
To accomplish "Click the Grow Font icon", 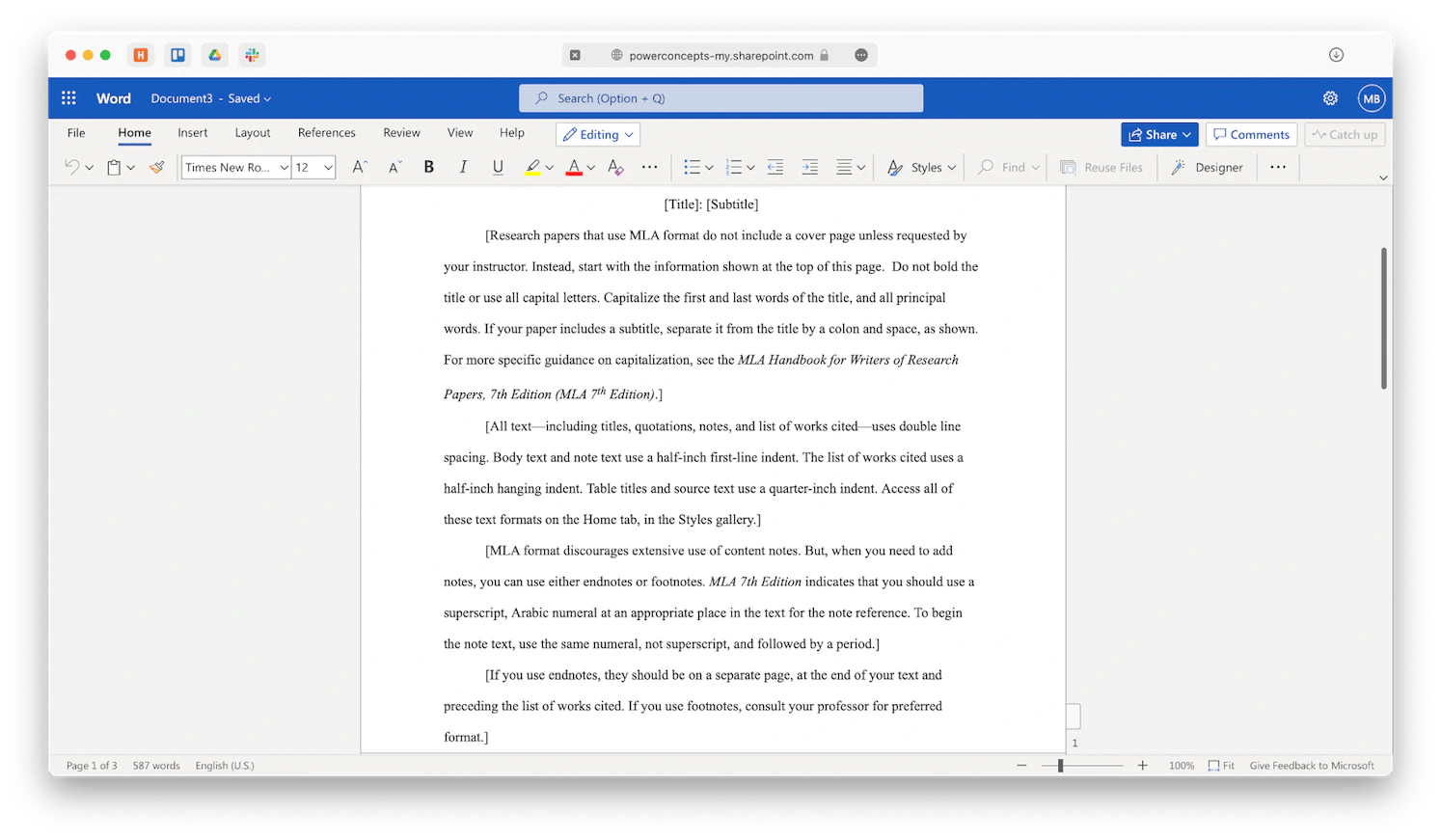I will (359, 167).
